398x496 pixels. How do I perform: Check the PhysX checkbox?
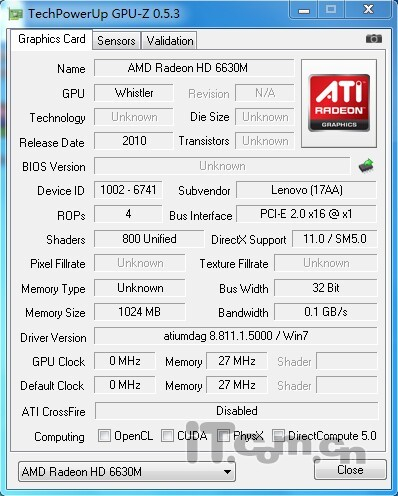click(x=223, y=436)
